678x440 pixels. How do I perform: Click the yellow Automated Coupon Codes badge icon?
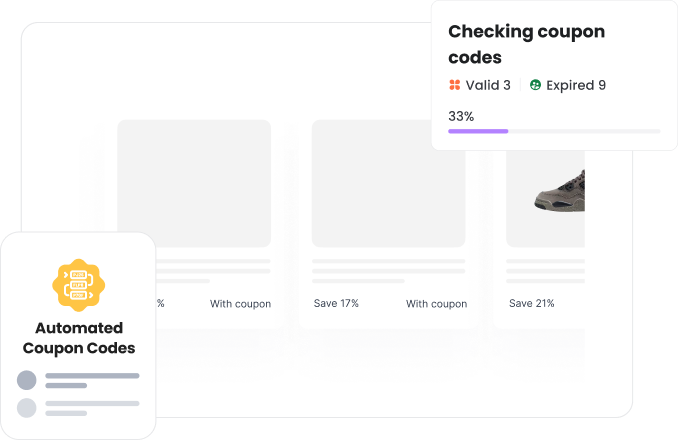[x=78, y=284]
